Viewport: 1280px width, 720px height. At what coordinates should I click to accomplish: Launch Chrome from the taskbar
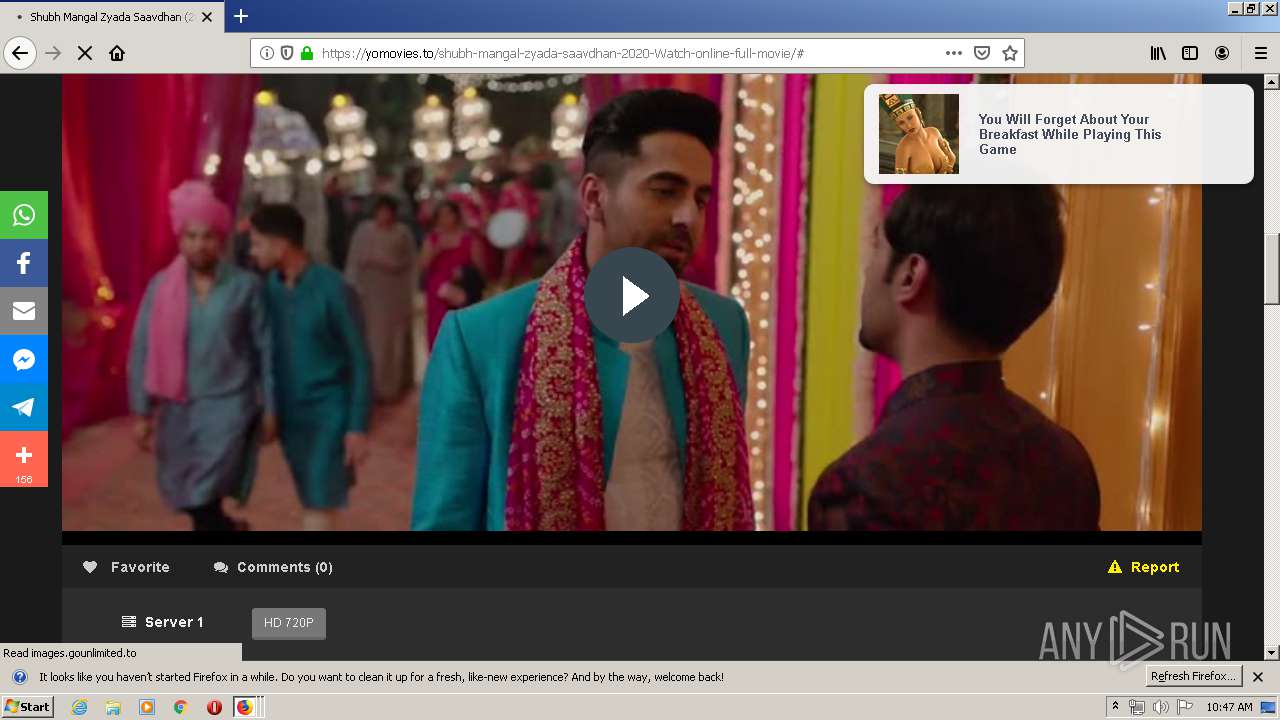point(181,707)
